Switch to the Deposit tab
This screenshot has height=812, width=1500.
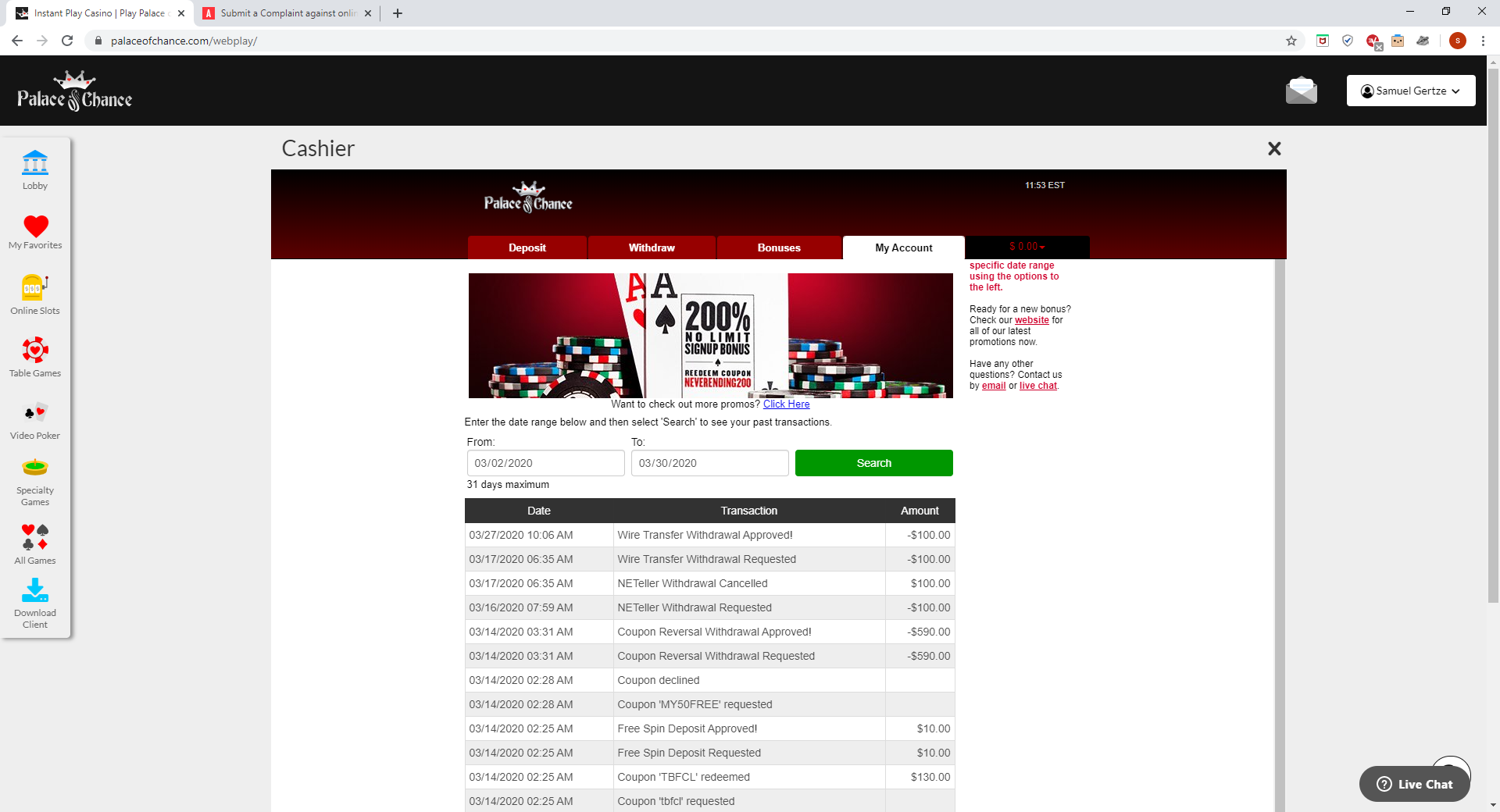click(x=527, y=248)
